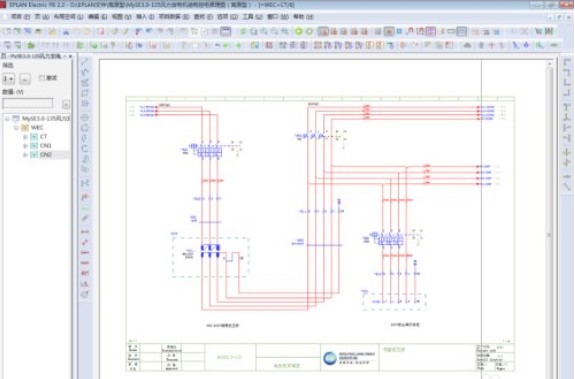Select the Line drawing tool
Viewport: 575px width, 379px height.
85,62
